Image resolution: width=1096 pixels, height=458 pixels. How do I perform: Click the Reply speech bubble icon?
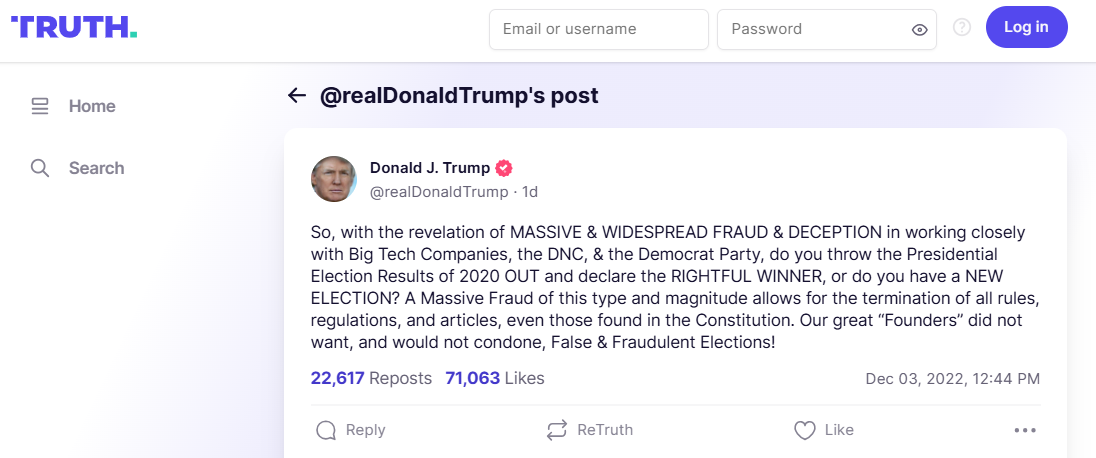(326, 430)
